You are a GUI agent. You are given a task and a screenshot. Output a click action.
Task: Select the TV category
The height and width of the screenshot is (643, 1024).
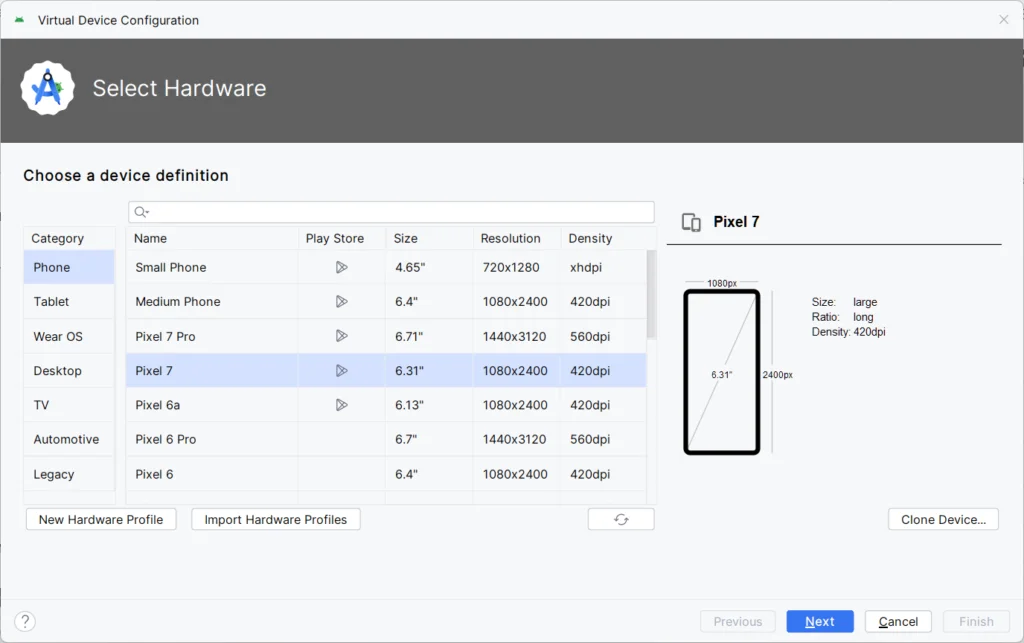69,405
